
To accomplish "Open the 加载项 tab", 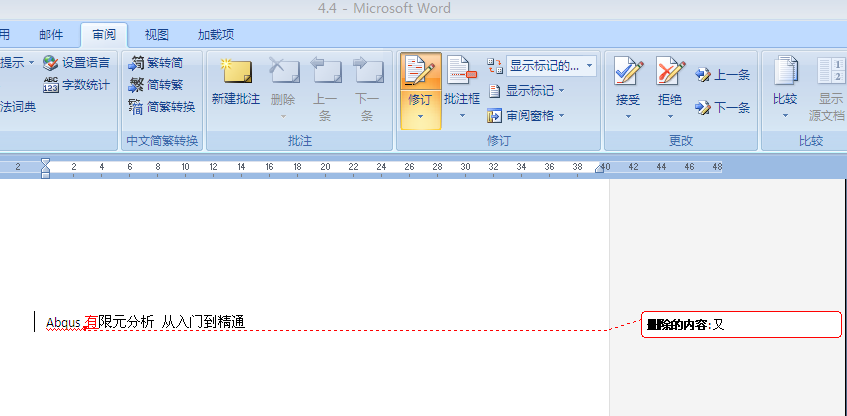I will coord(216,35).
